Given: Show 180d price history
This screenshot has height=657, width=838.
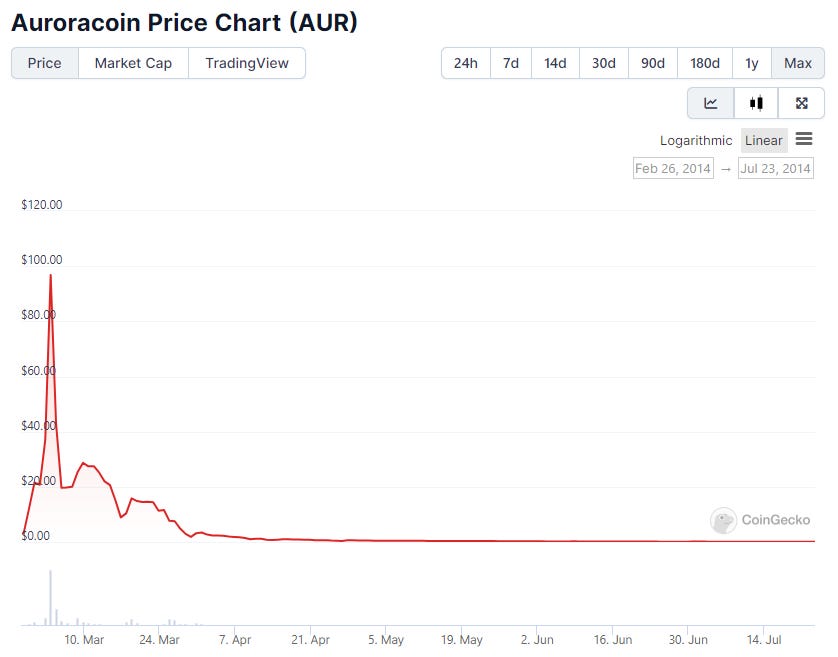Looking at the screenshot, I should [705, 63].
